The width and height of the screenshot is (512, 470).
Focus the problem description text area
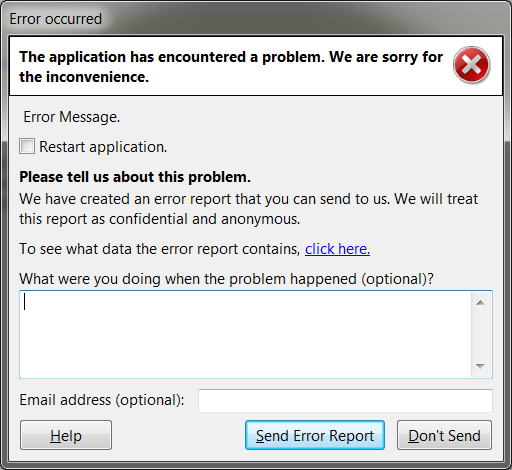point(245,334)
